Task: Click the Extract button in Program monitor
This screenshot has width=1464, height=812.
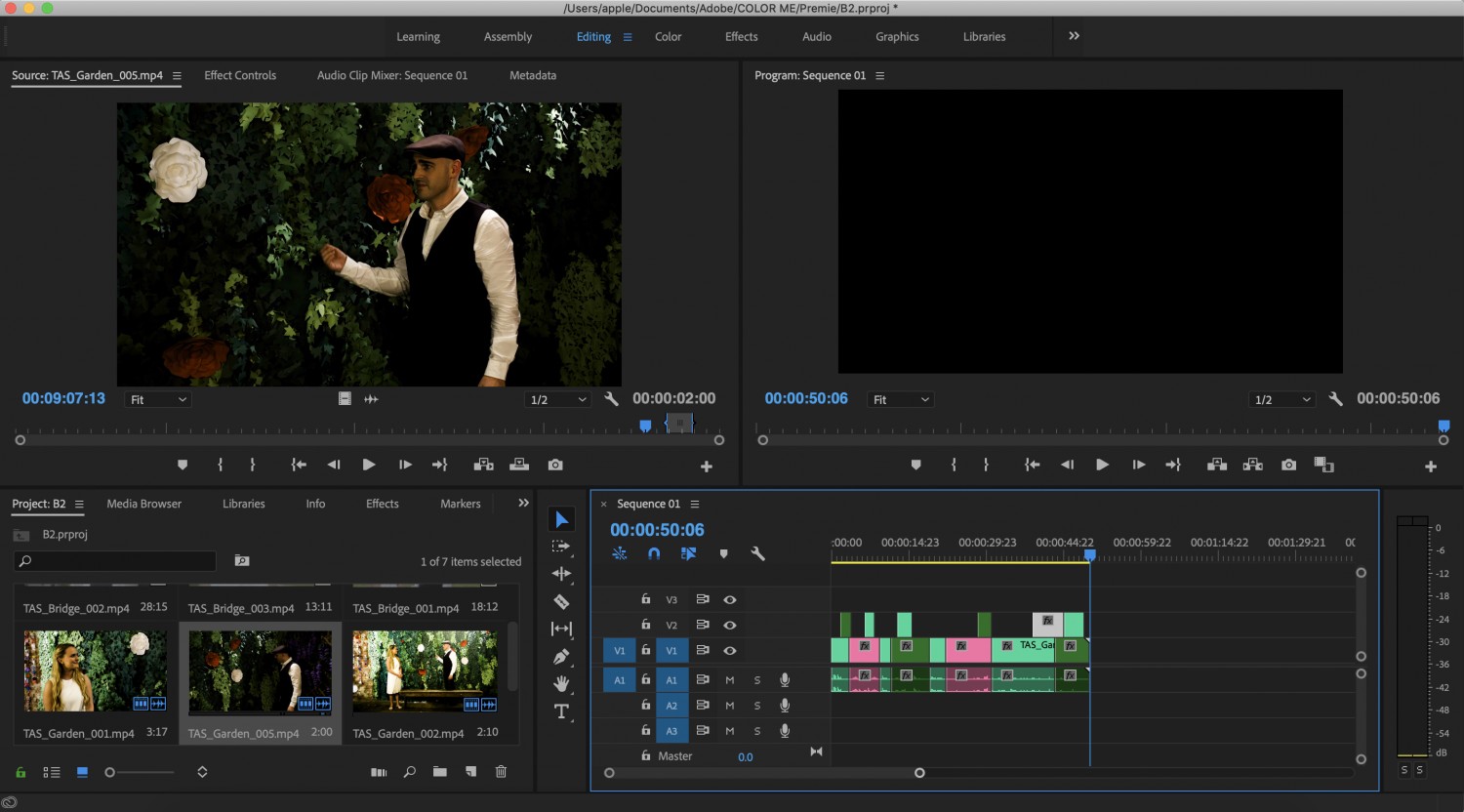Action: pos(1253,465)
